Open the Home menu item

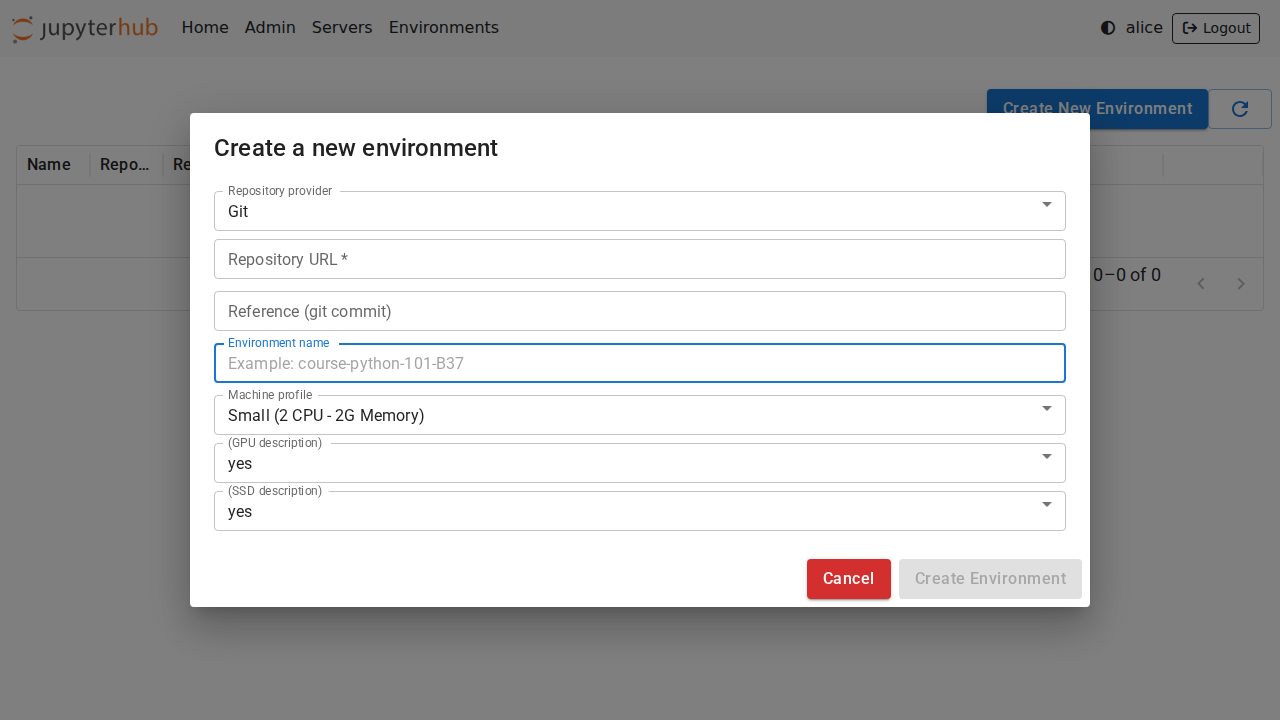(205, 28)
